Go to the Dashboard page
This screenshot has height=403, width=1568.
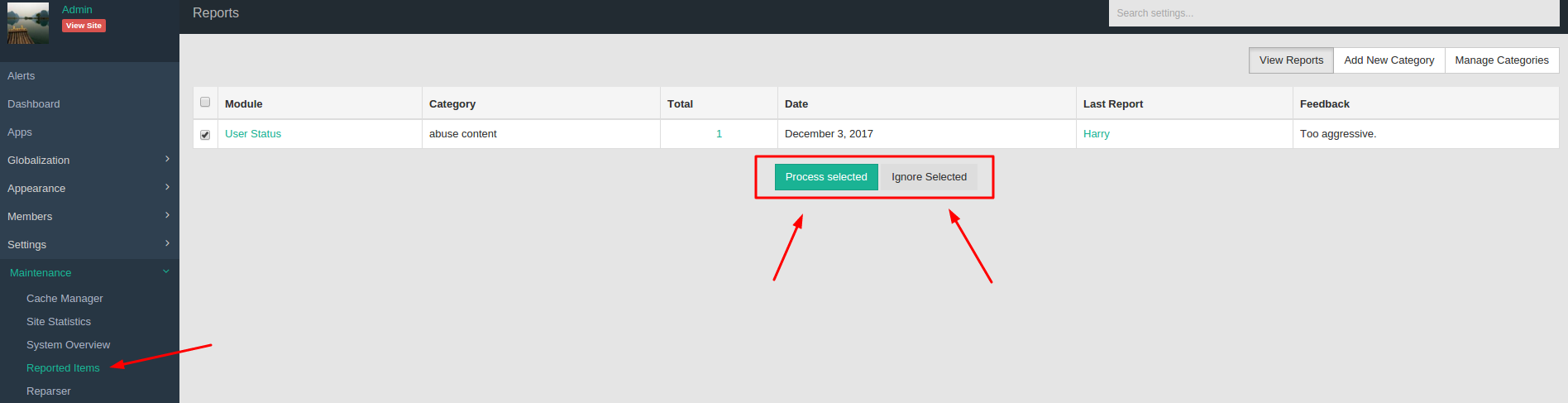pyautogui.click(x=34, y=104)
